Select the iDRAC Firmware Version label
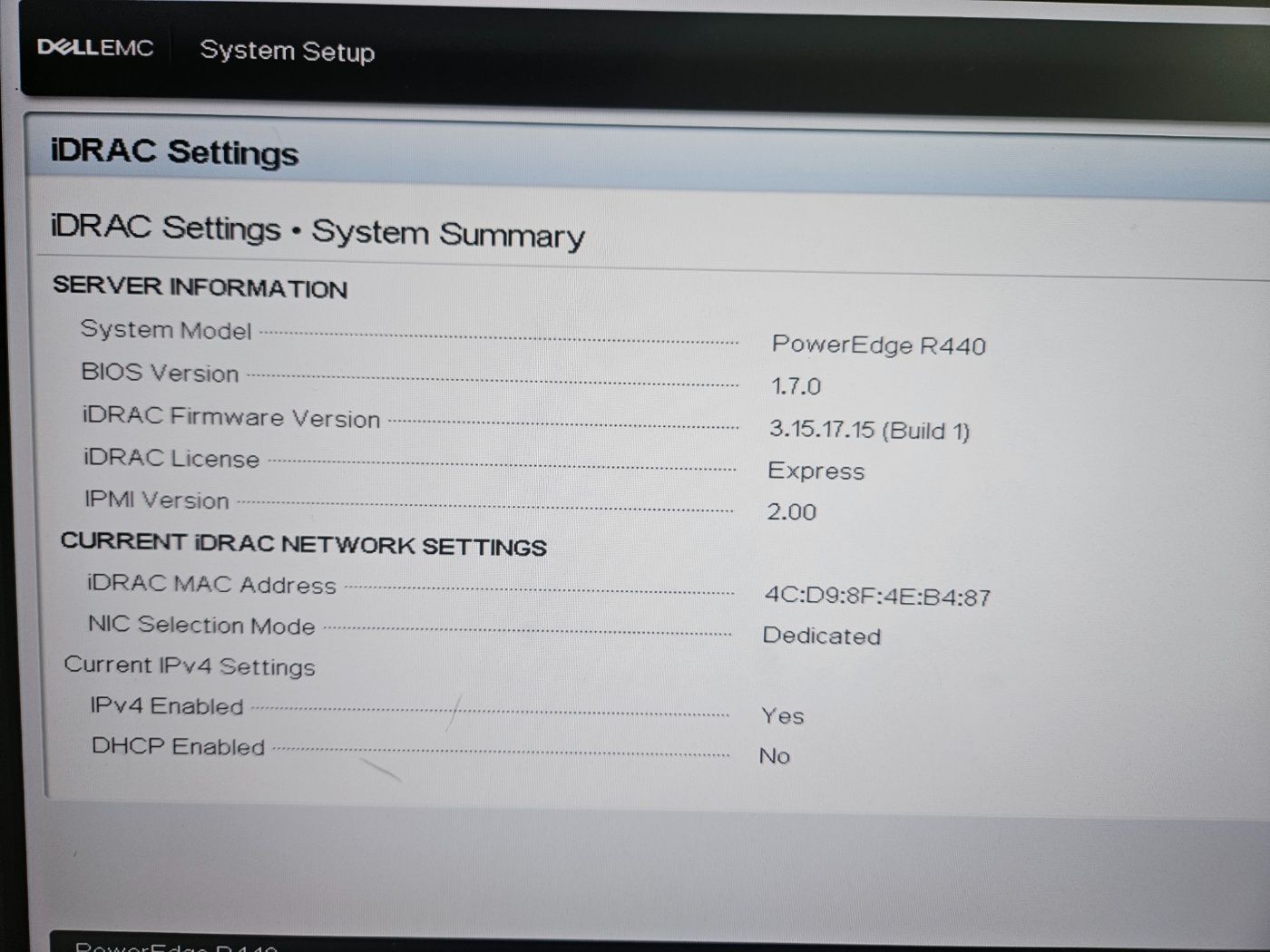This screenshot has height=952, width=1270. [231, 416]
